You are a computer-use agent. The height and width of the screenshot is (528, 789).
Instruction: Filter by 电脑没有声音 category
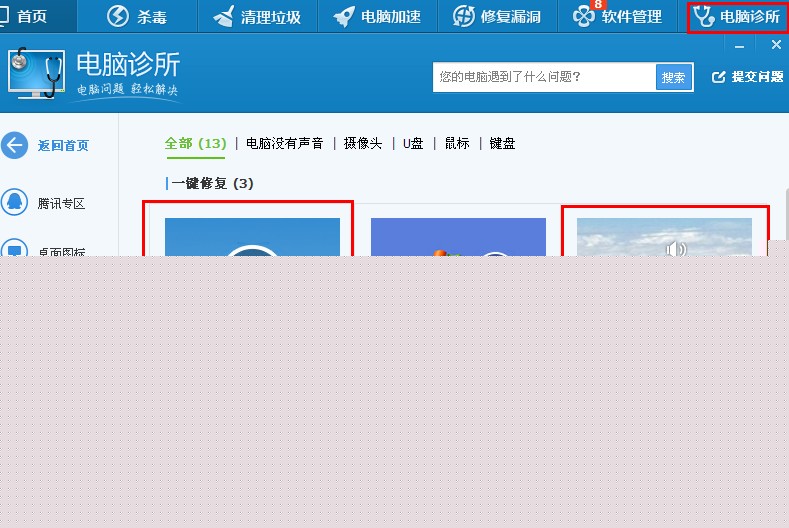284,143
